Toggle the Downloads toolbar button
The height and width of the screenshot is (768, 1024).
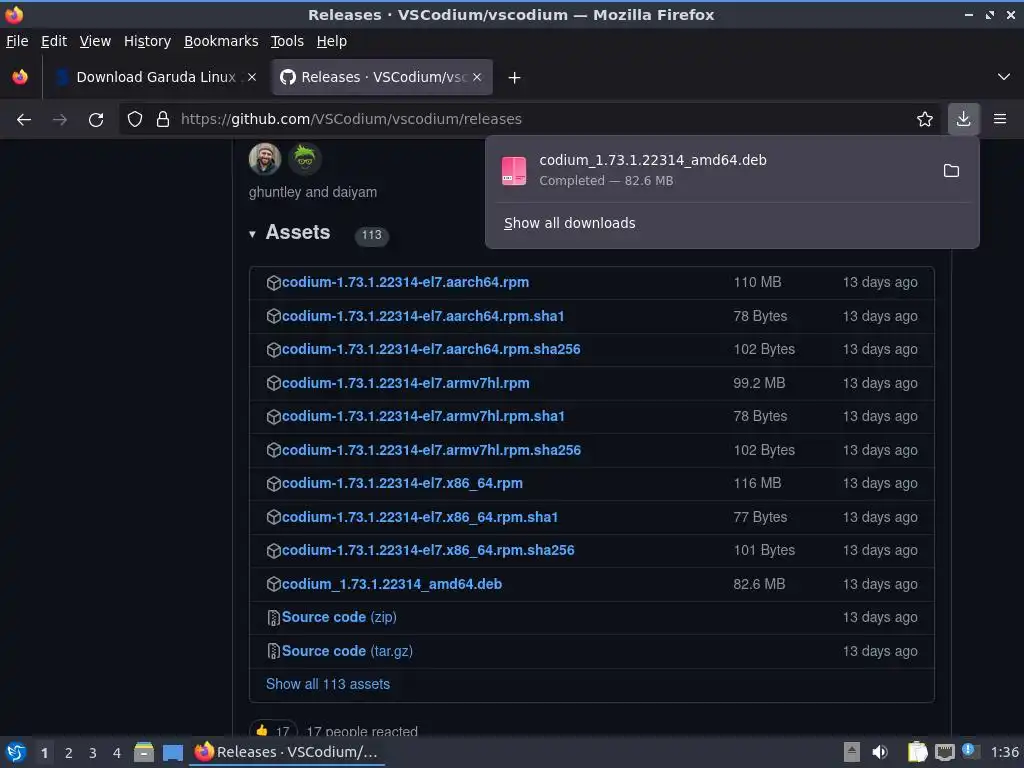(963, 119)
